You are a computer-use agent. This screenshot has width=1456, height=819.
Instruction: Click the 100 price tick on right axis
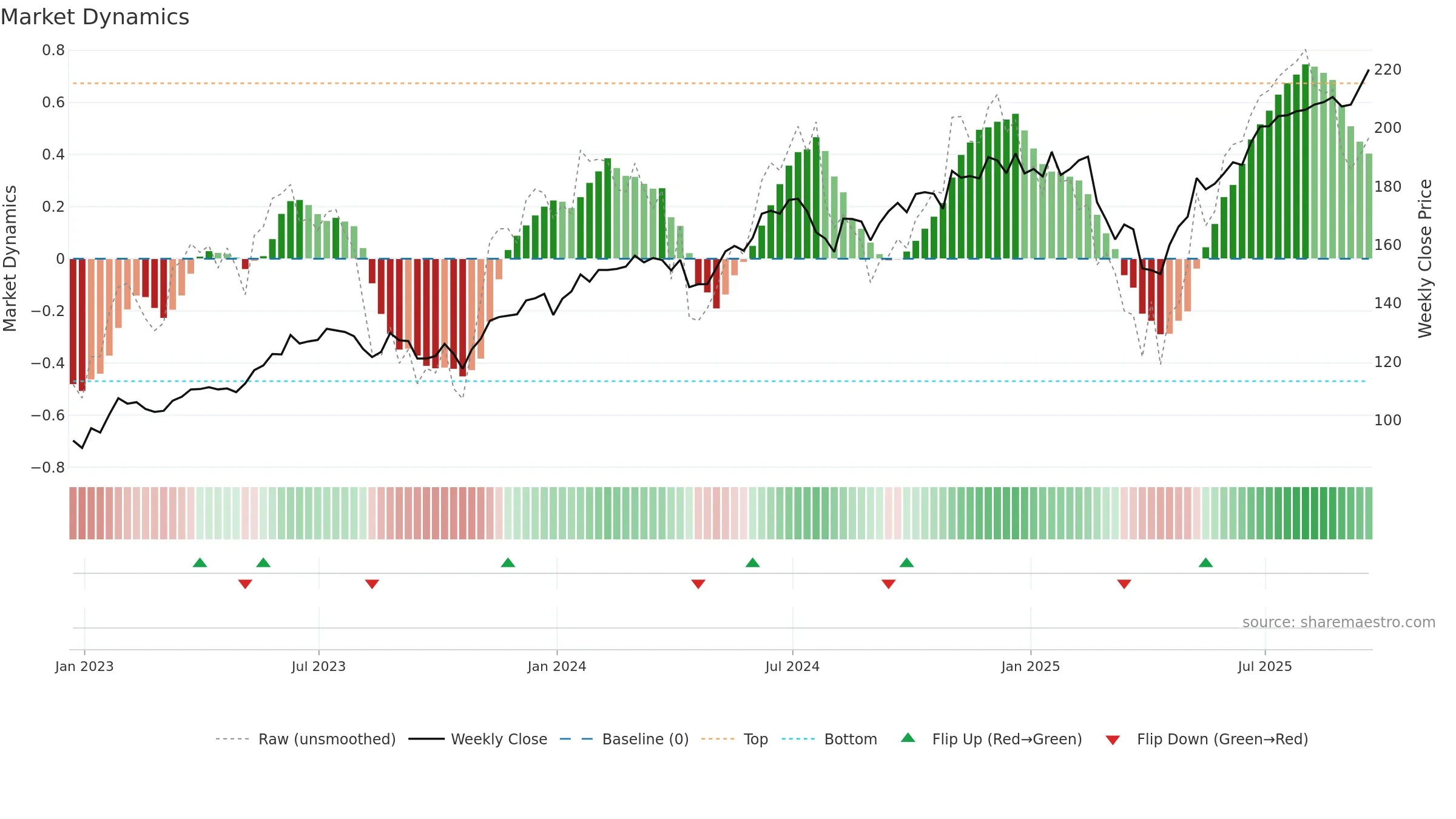[1388, 420]
